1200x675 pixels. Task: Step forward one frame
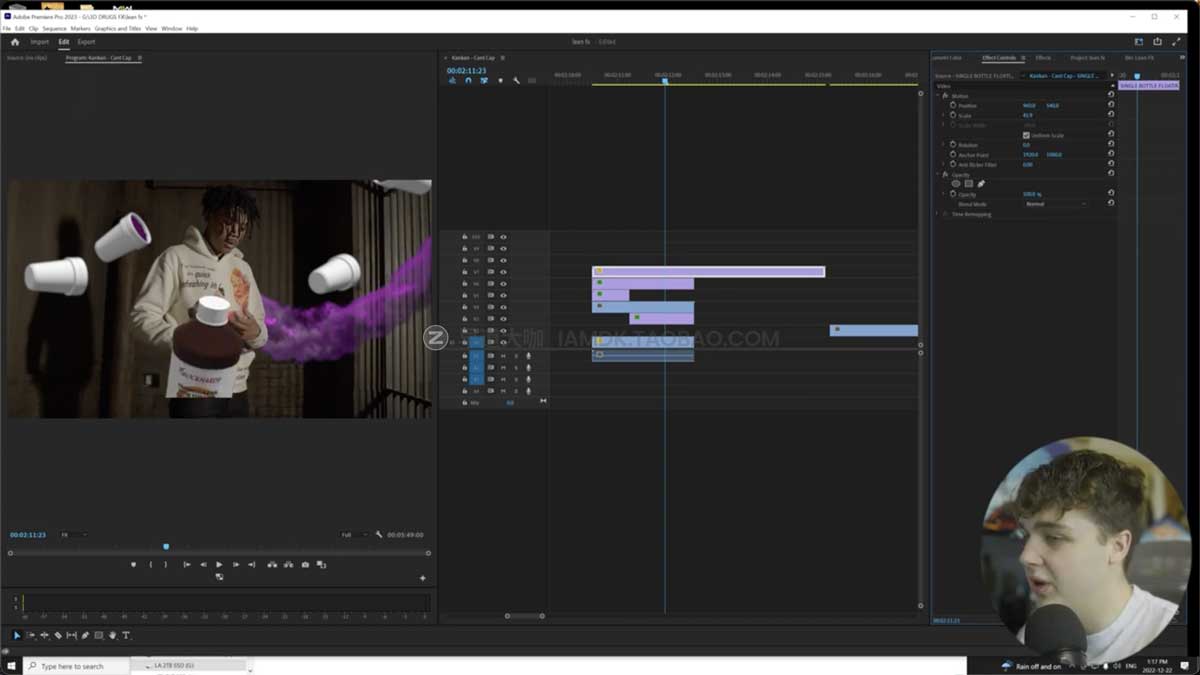[235, 565]
